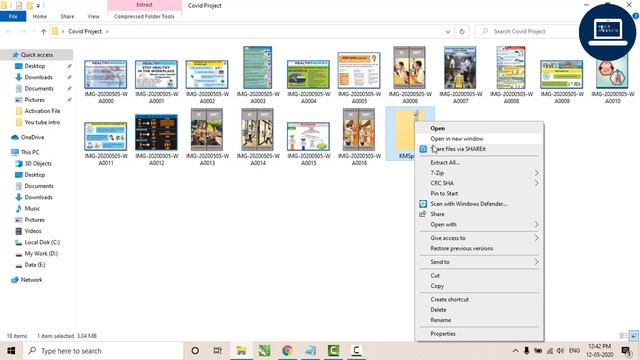This screenshot has width=640, height=360.
Task: Open You tube intro folder in sidebar
Action: pos(42,122)
